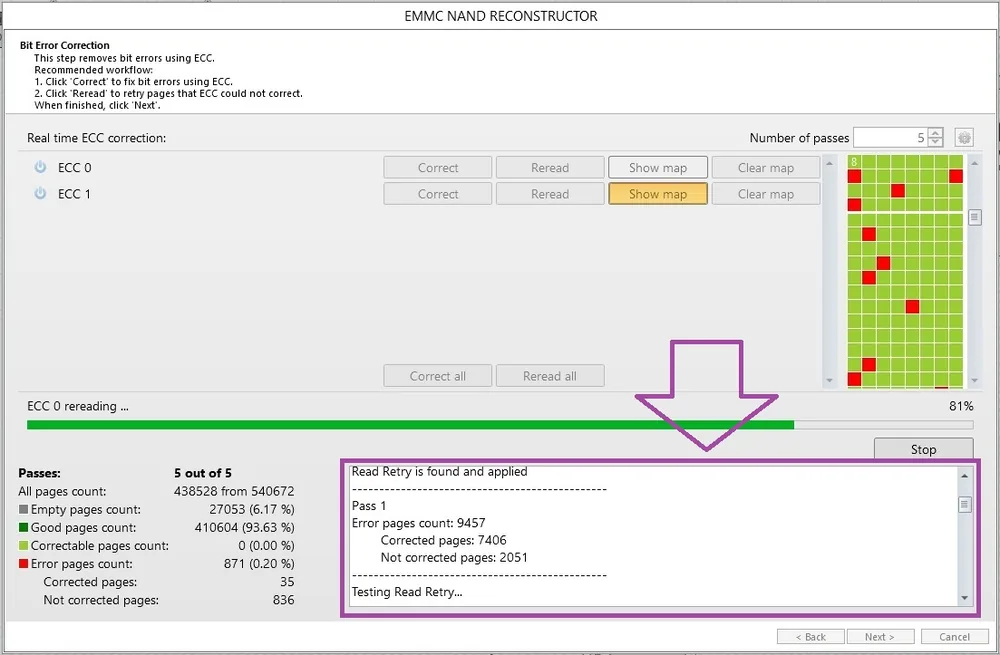Click the log scrollbar up arrow
The image size is (1000, 655).
[964, 475]
